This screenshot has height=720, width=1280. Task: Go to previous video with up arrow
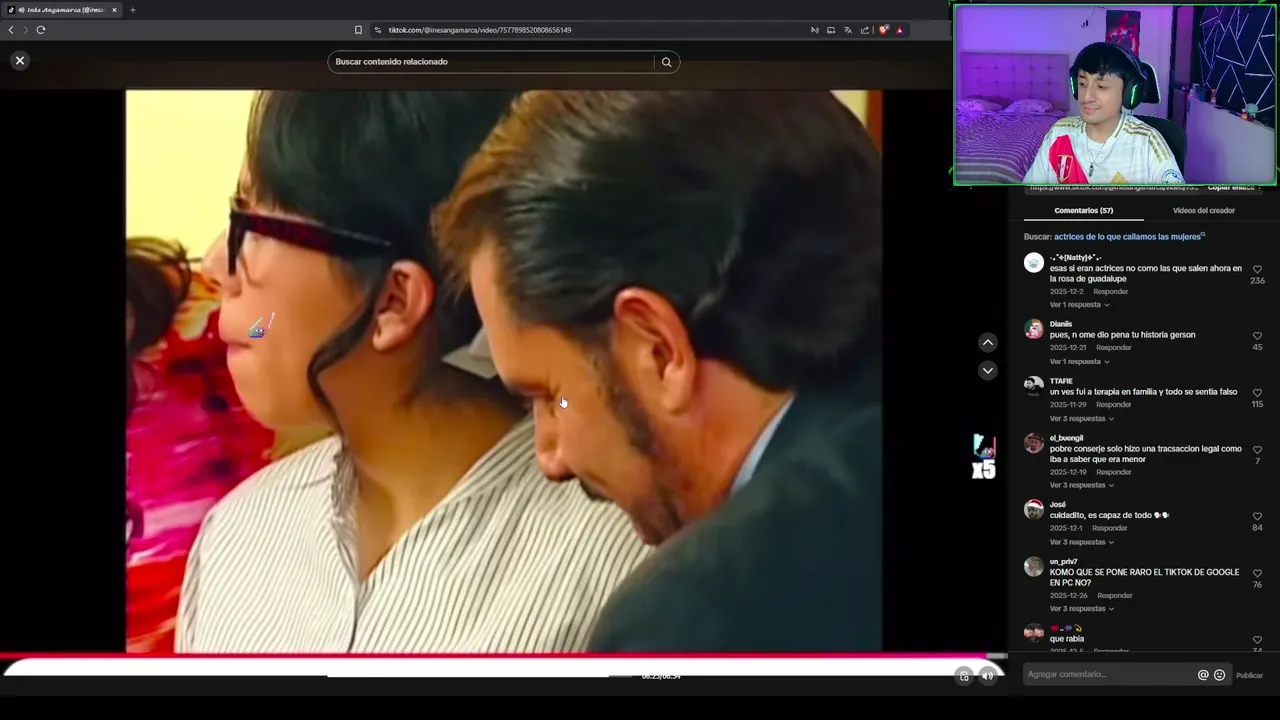coord(987,342)
